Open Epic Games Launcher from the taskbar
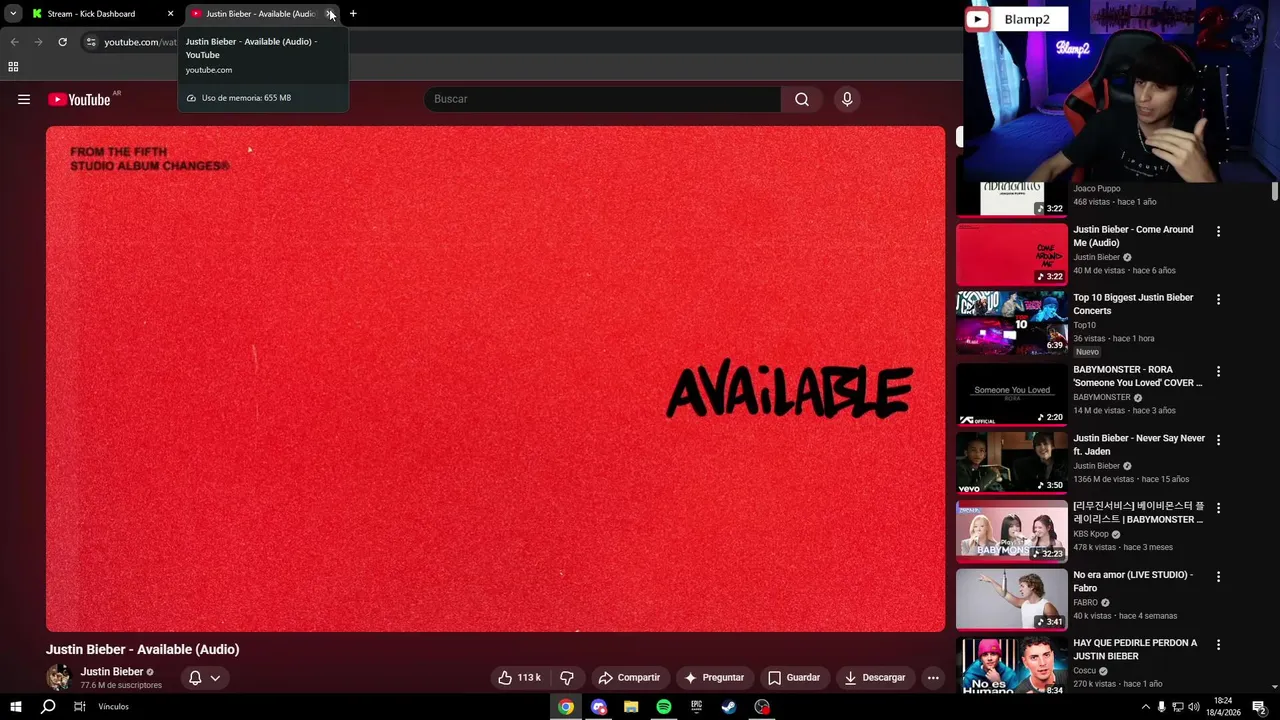 click(696, 707)
